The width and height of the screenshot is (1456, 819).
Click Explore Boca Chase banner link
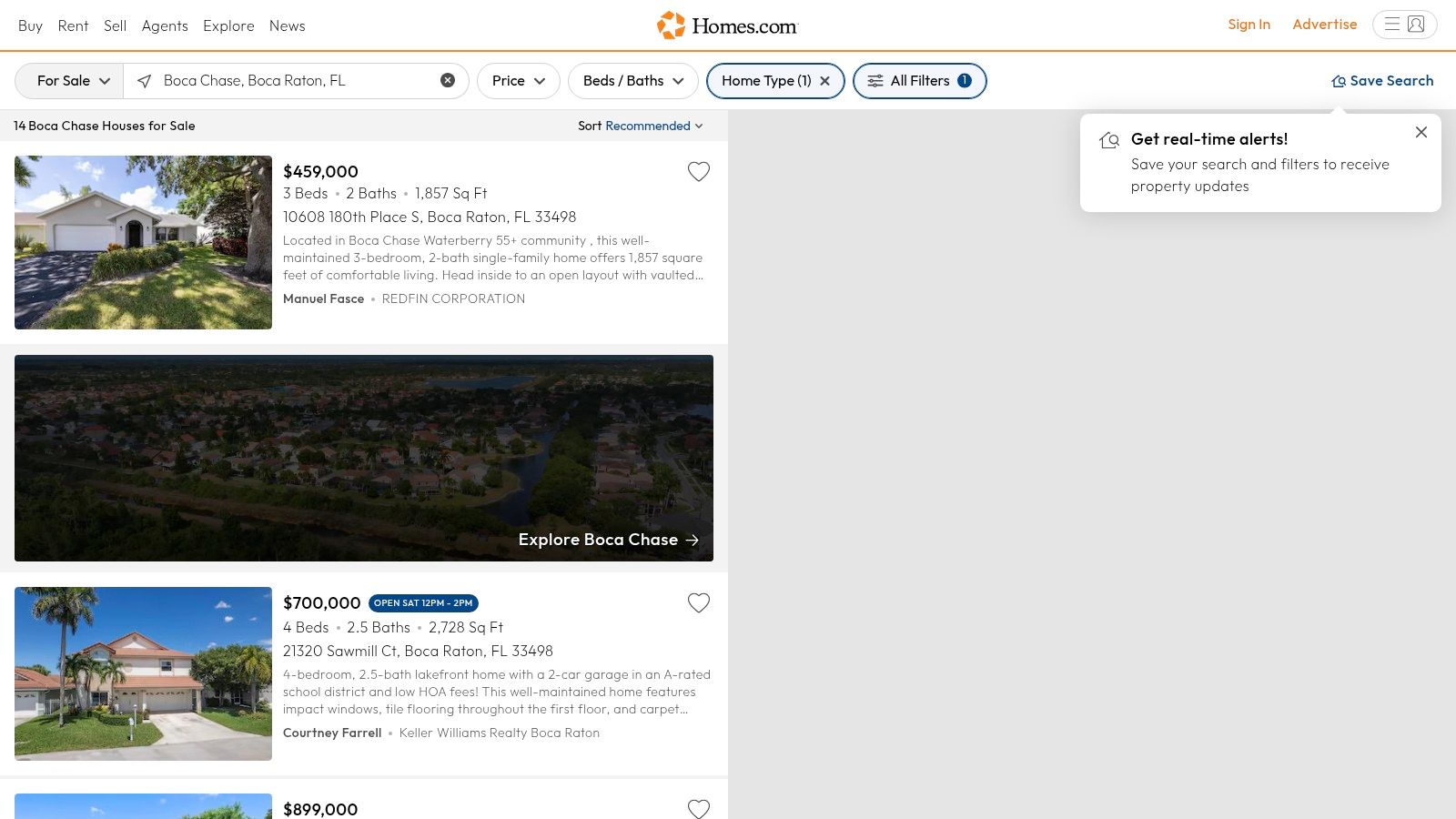tap(609, 540)
